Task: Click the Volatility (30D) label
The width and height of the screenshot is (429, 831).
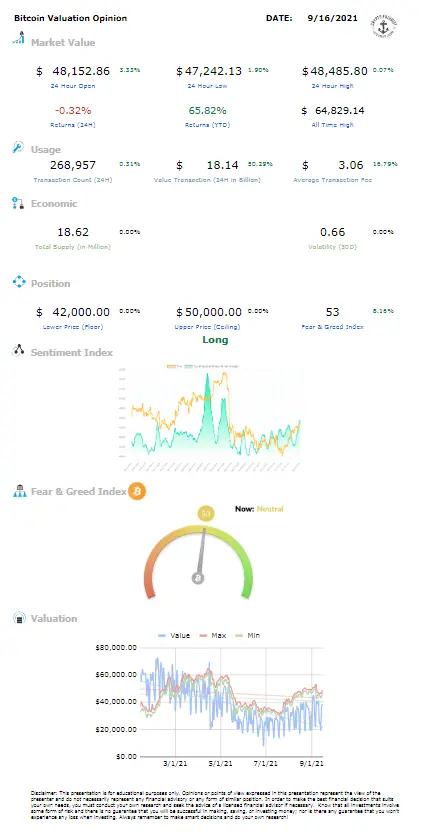Action: click(333, 246)
